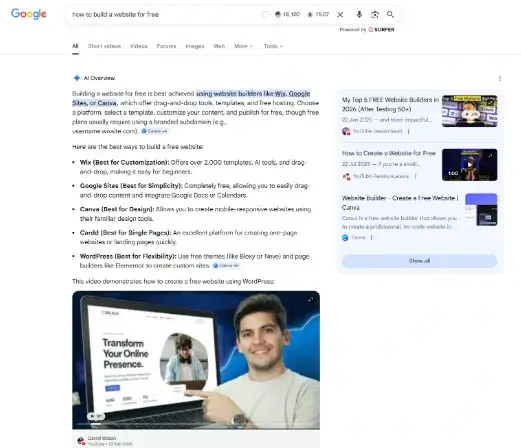Click the AI Overview sparkle icon
521x448 pixels.
77,78
